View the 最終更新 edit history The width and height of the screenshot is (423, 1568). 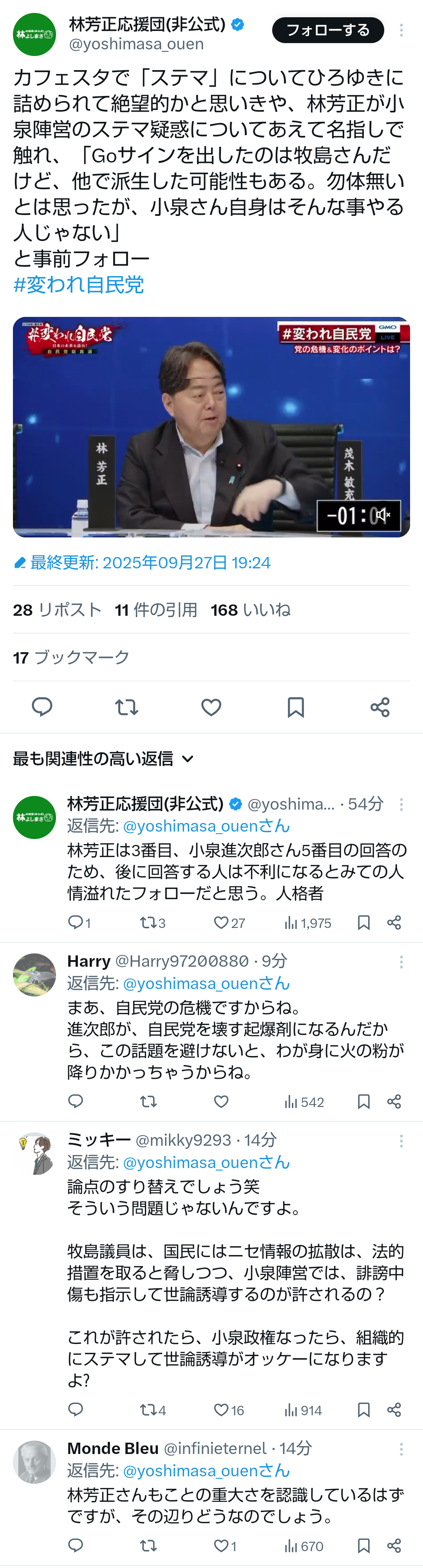(143, 562)
